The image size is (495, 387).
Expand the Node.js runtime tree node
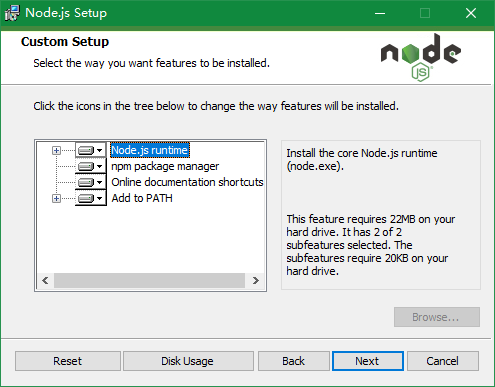[x=56, y=151]
